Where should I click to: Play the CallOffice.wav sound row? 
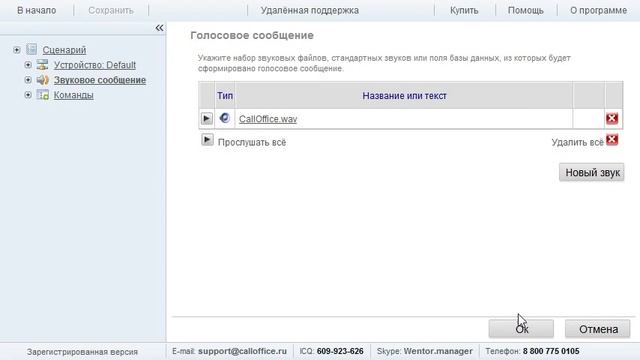[x=207, y=119]
